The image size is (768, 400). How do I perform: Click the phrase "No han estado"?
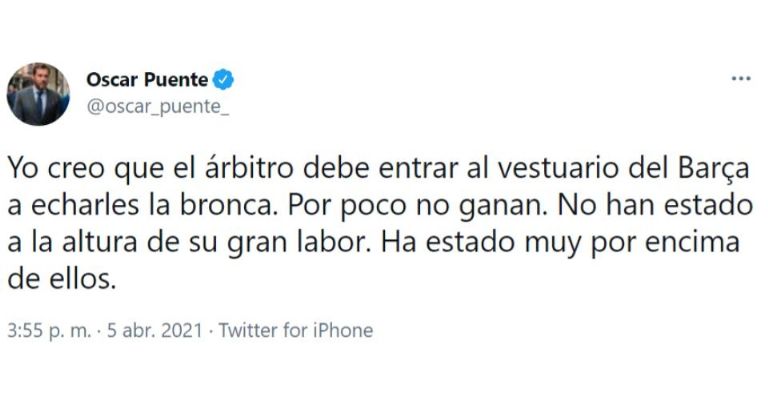[625, 206]
